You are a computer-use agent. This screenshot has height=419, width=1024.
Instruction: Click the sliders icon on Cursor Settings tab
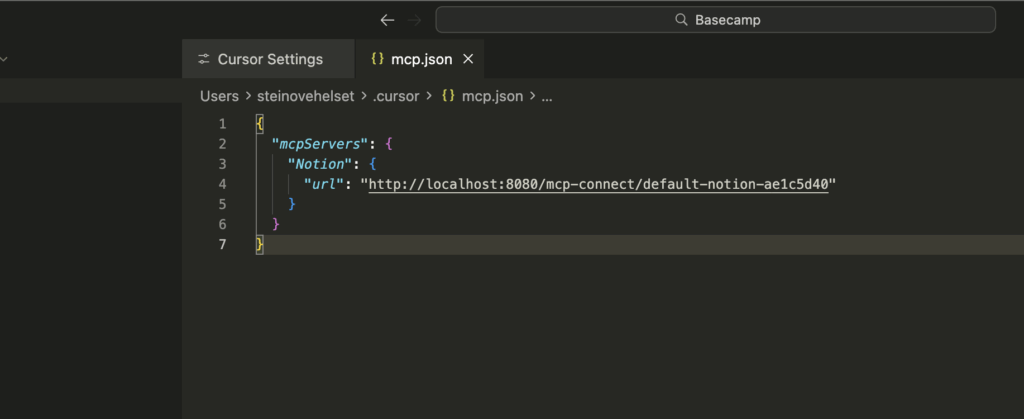204,59
